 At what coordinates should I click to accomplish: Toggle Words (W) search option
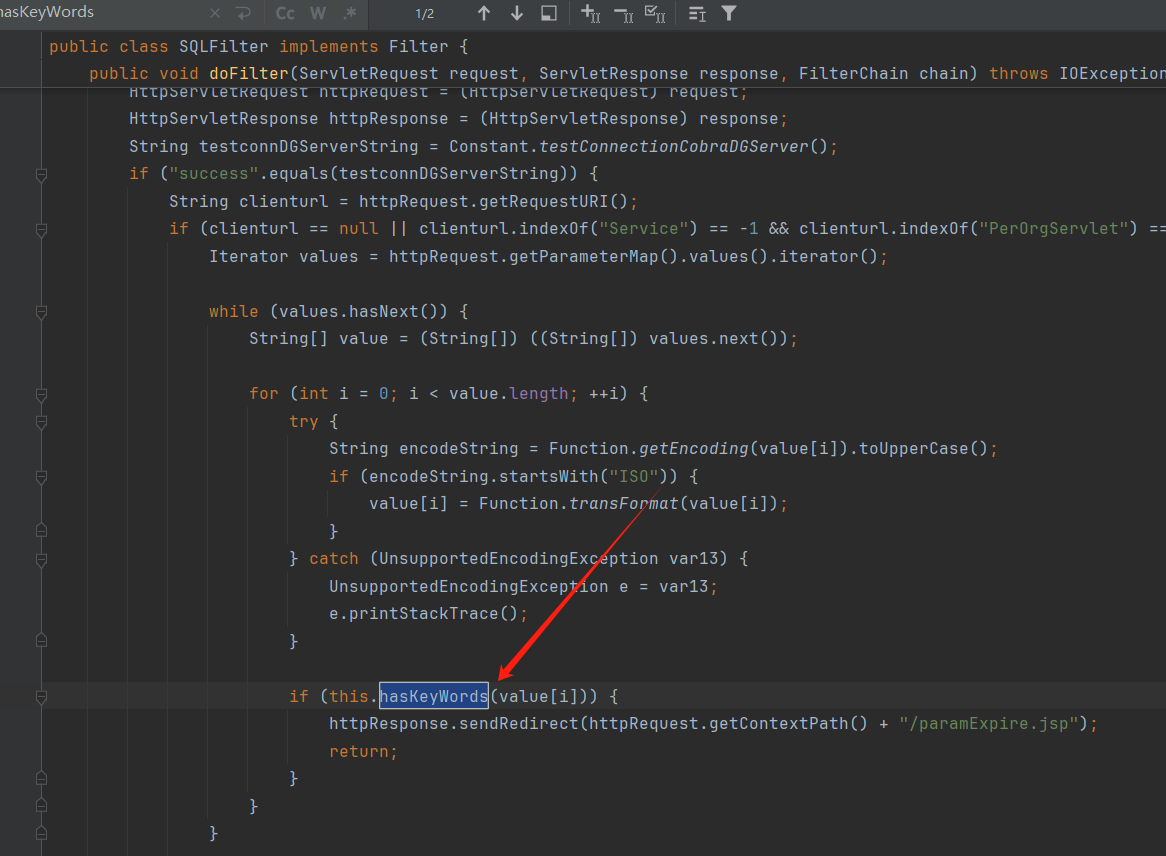(318, 13)
